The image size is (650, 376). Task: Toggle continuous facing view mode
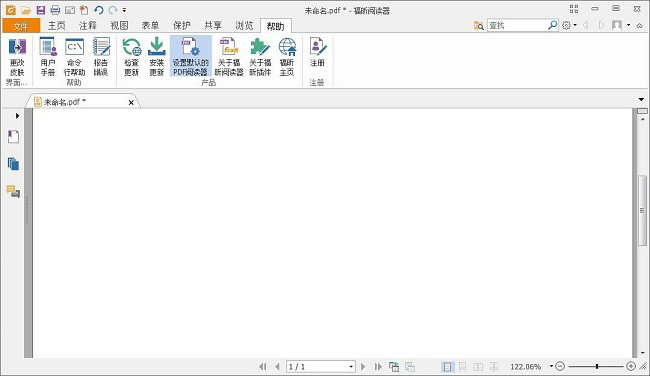pyautogui.click(x=494, y=366)
